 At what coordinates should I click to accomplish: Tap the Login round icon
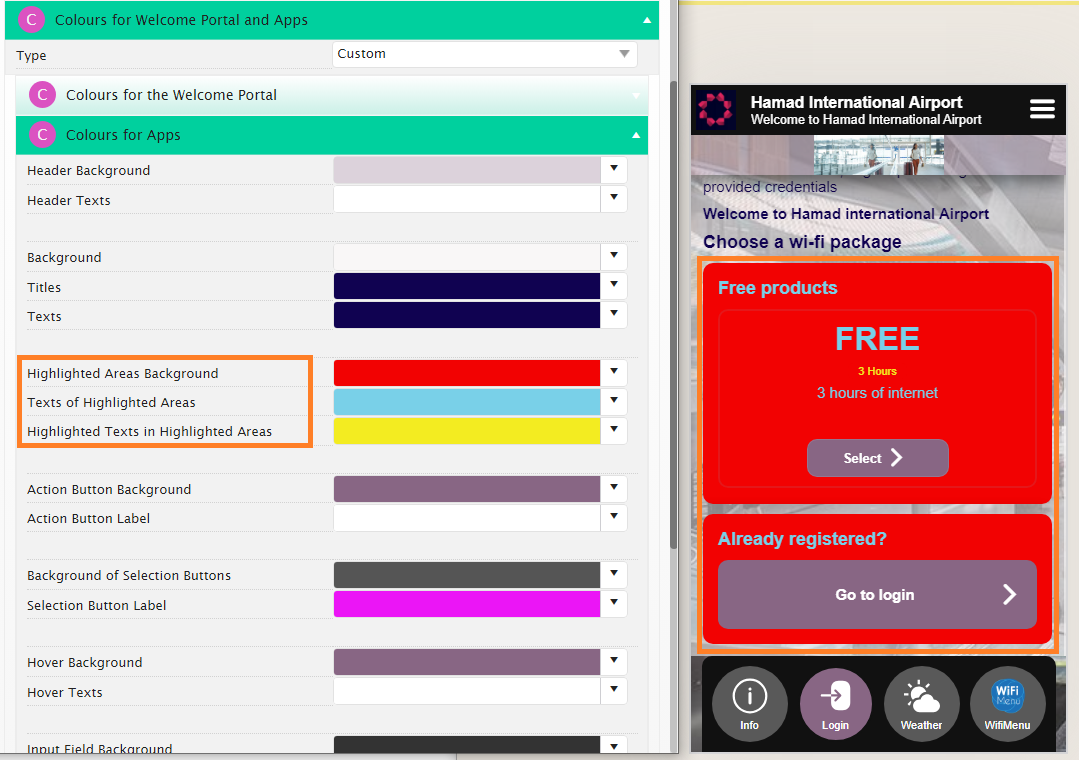pyautogui.click(x=835, y=704)
